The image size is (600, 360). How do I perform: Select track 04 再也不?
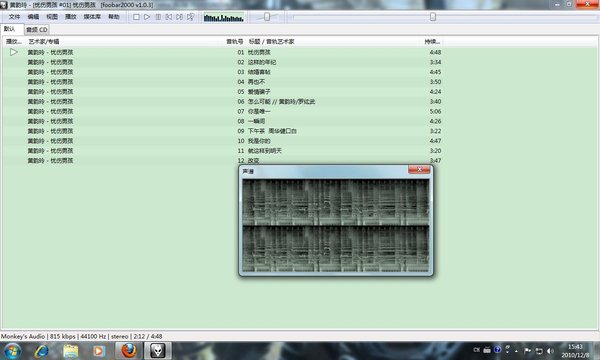point(223,82)
